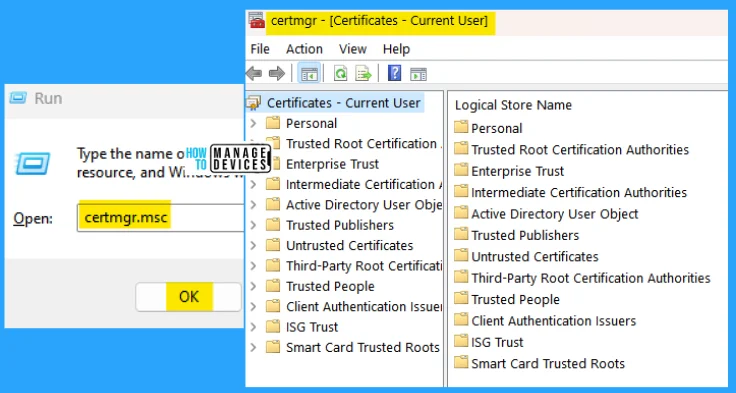This screenshot has height=393, width=736.
Task: Select Enterprise Trust in the left tree
Action: pyautogui.click(x=332, y=164)
